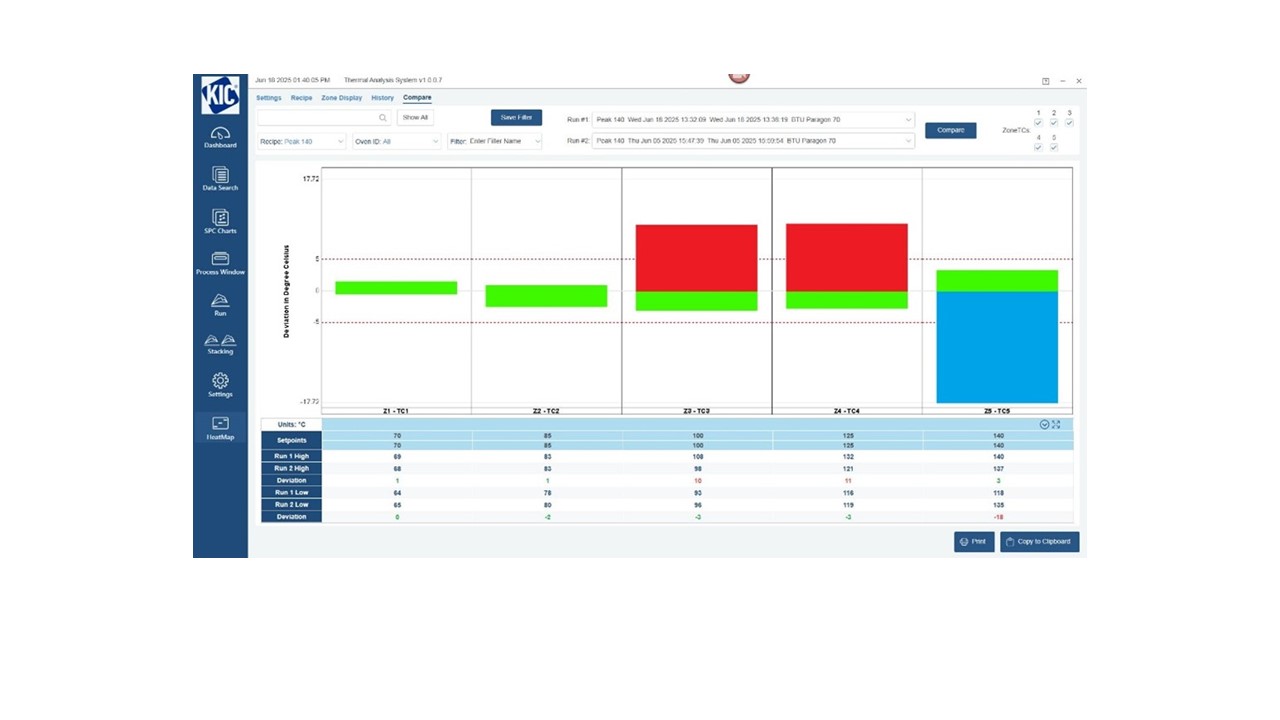
Task: Disable ZoneTC 3
Action: (1069, 123)
